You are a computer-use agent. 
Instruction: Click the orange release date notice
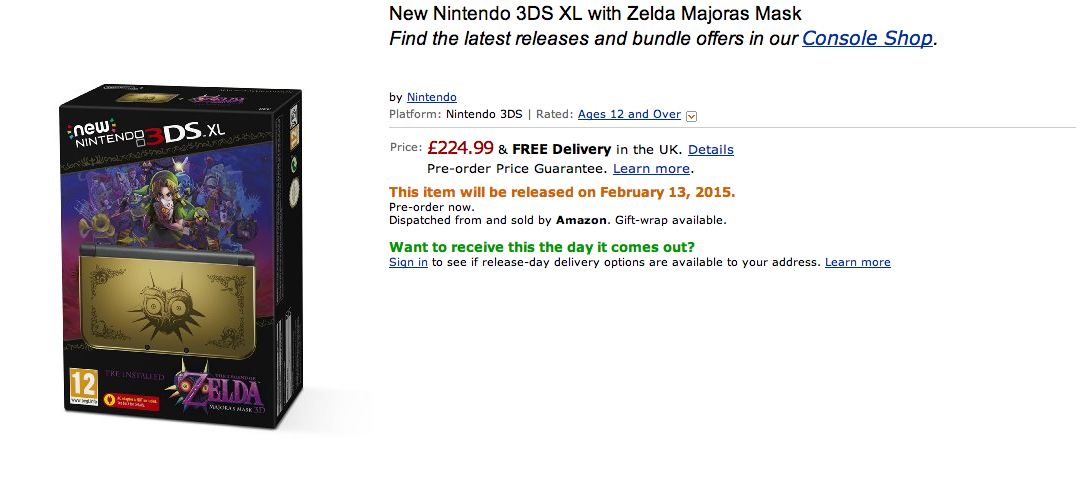[x=561, y=192]
